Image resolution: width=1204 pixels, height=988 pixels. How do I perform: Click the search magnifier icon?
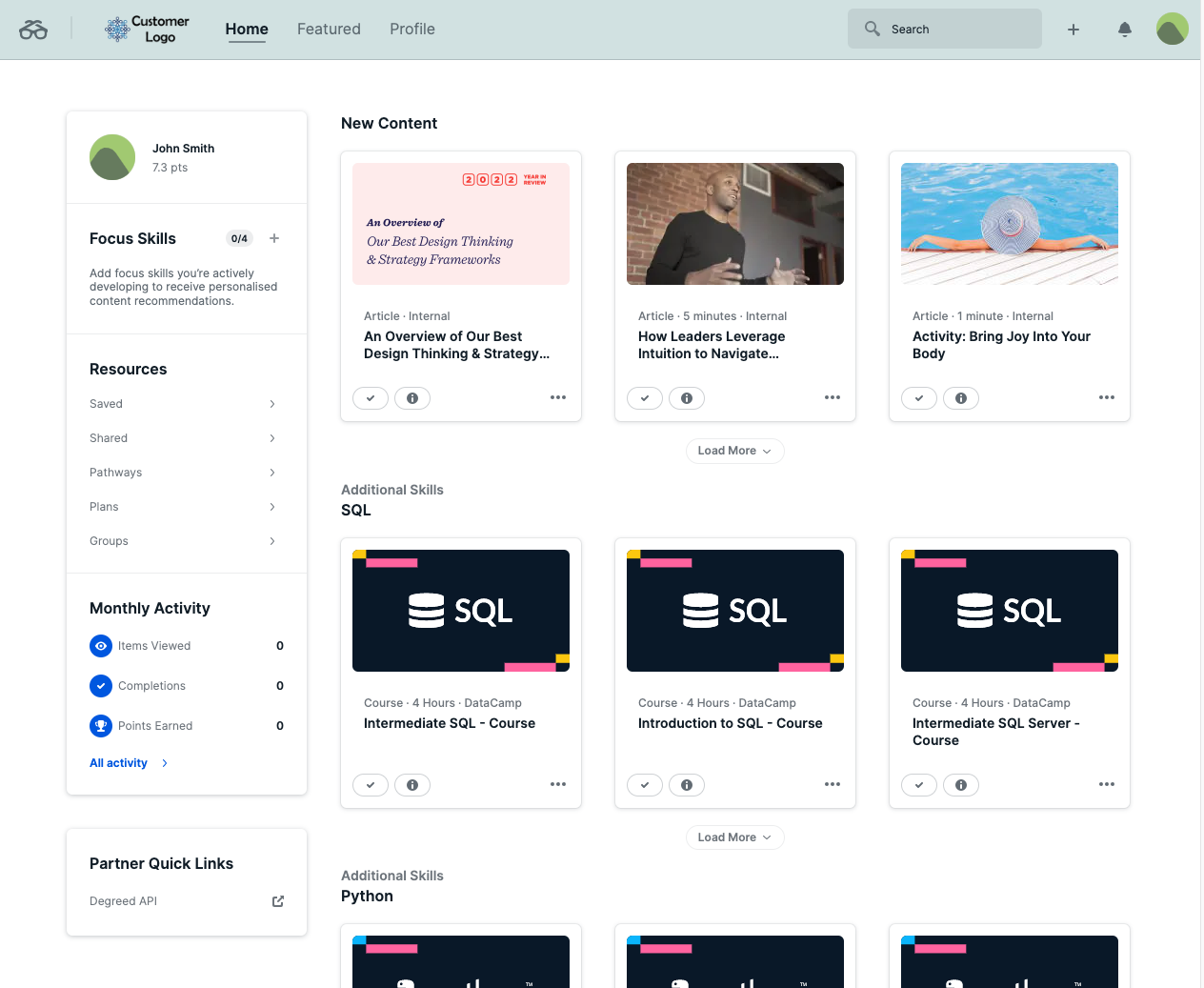[872, 29]
